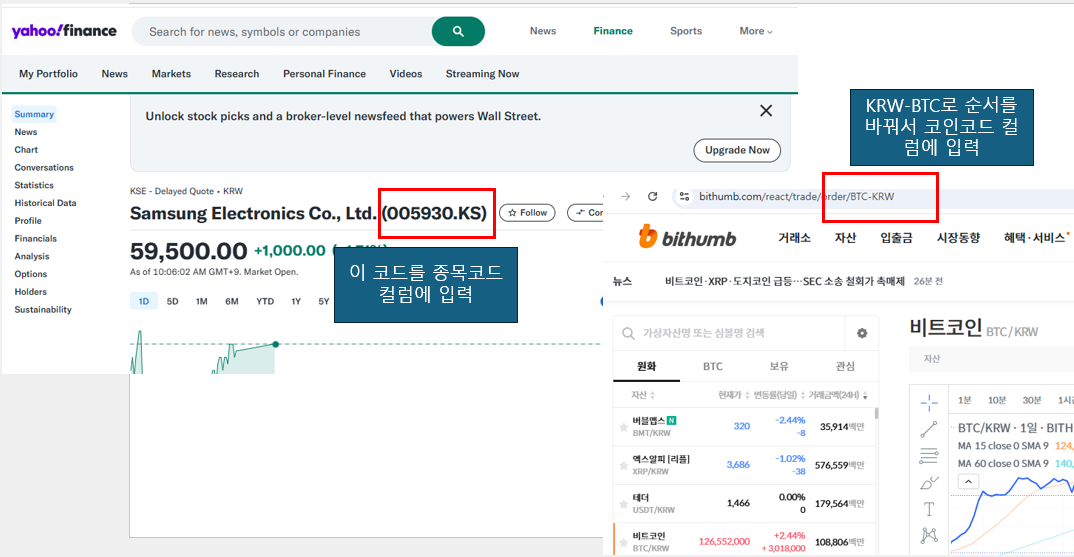Select the 6M chart range

point(232,301)
